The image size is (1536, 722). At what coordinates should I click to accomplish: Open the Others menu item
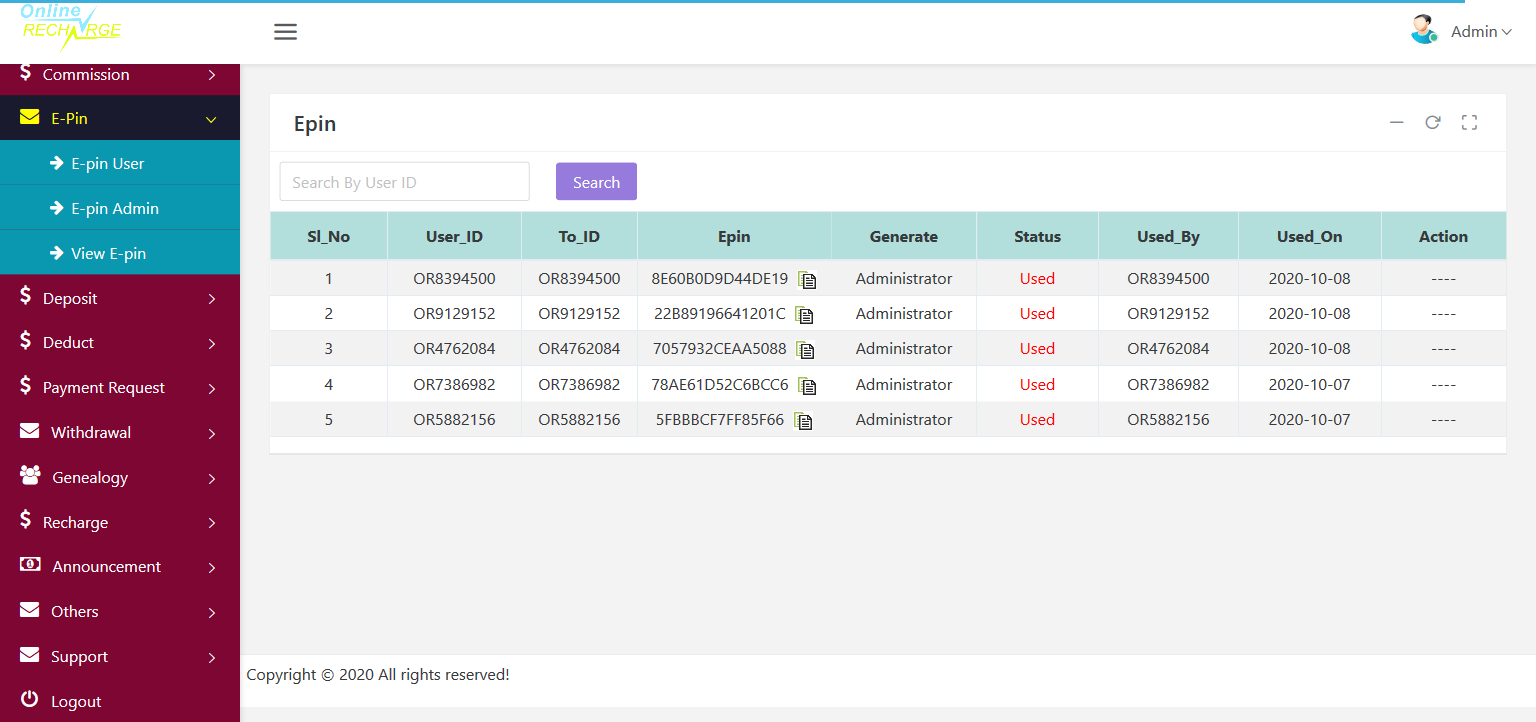[x=120, y=611]
